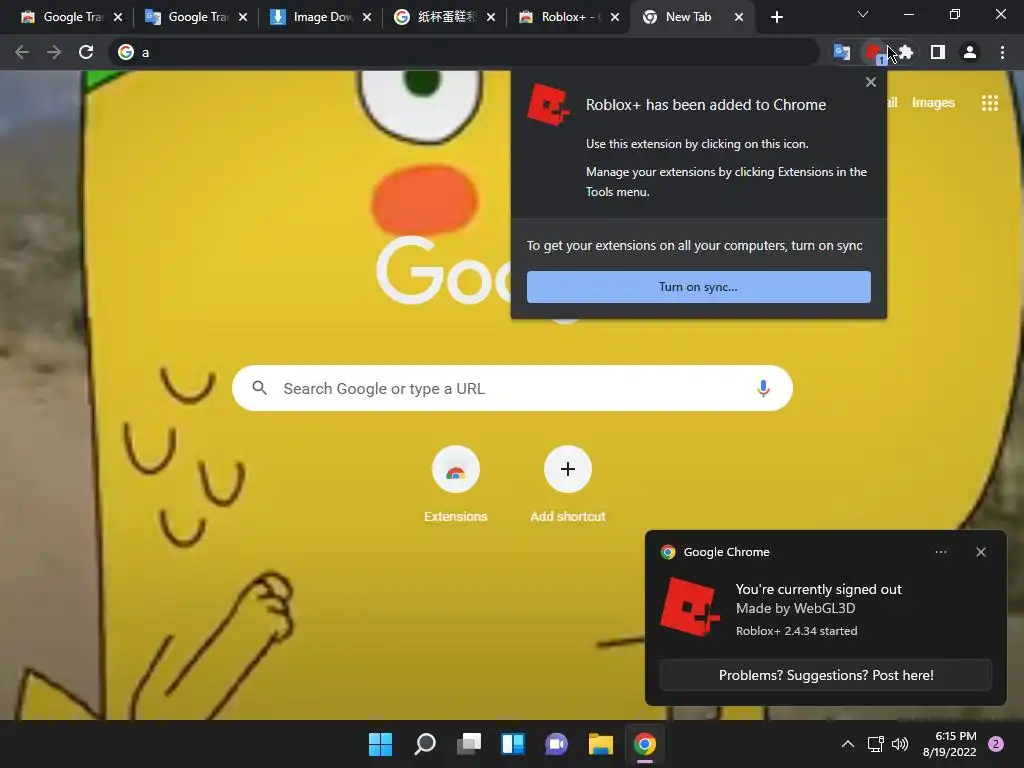Open Widgets from the taskbar

click(513, 744)
